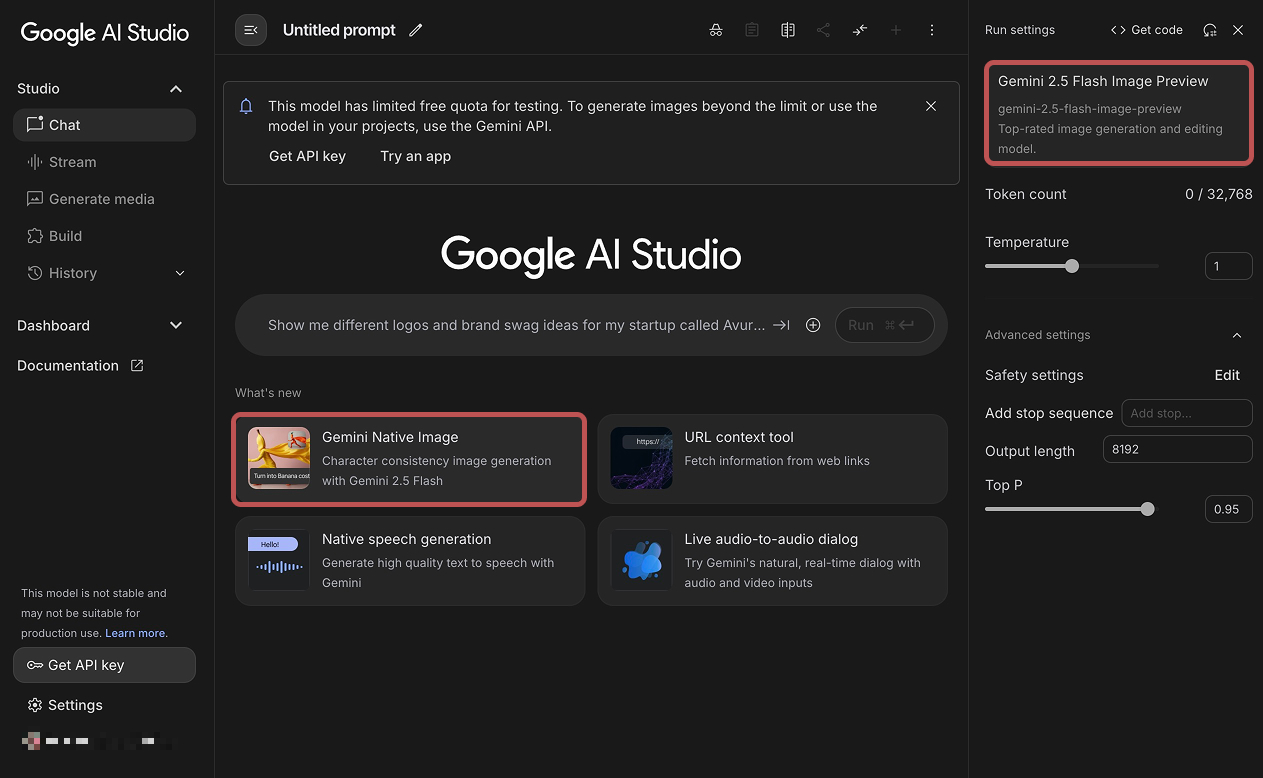Click the Run button
Viewport: 1263px width, 778px height.
point(884,325)
